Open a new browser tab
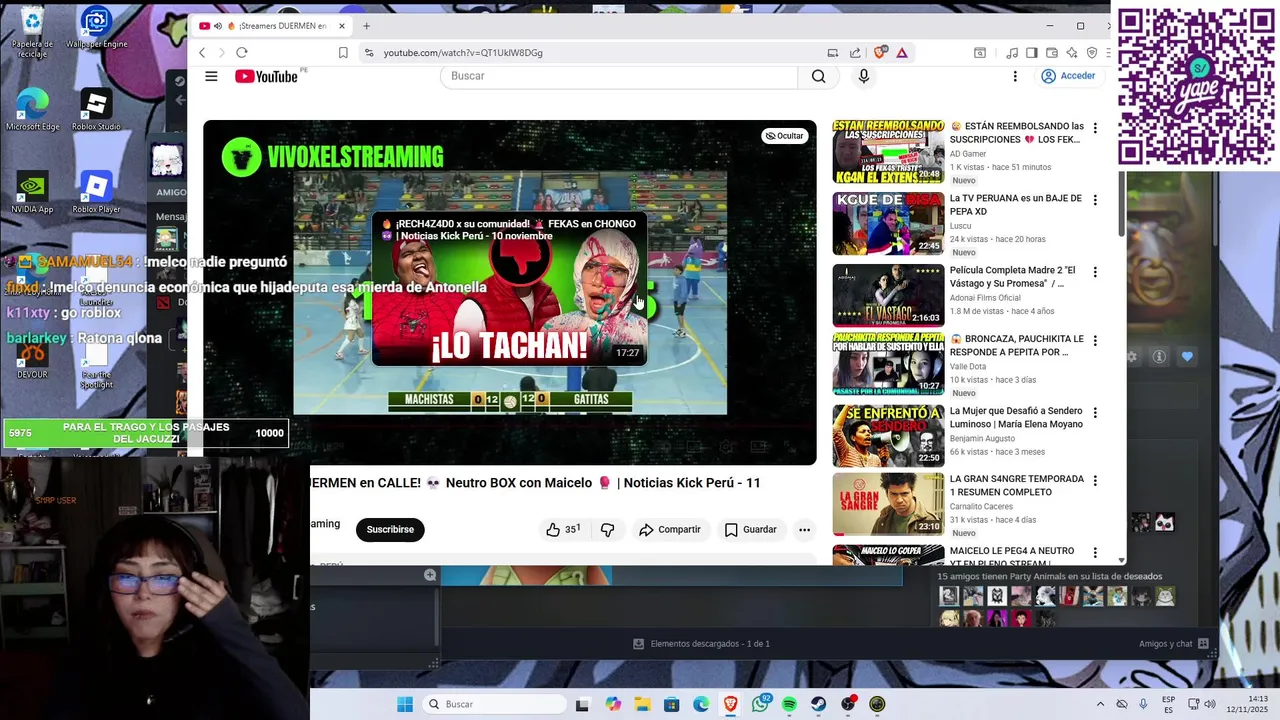The image size is (1280, 720). (366, 26)
